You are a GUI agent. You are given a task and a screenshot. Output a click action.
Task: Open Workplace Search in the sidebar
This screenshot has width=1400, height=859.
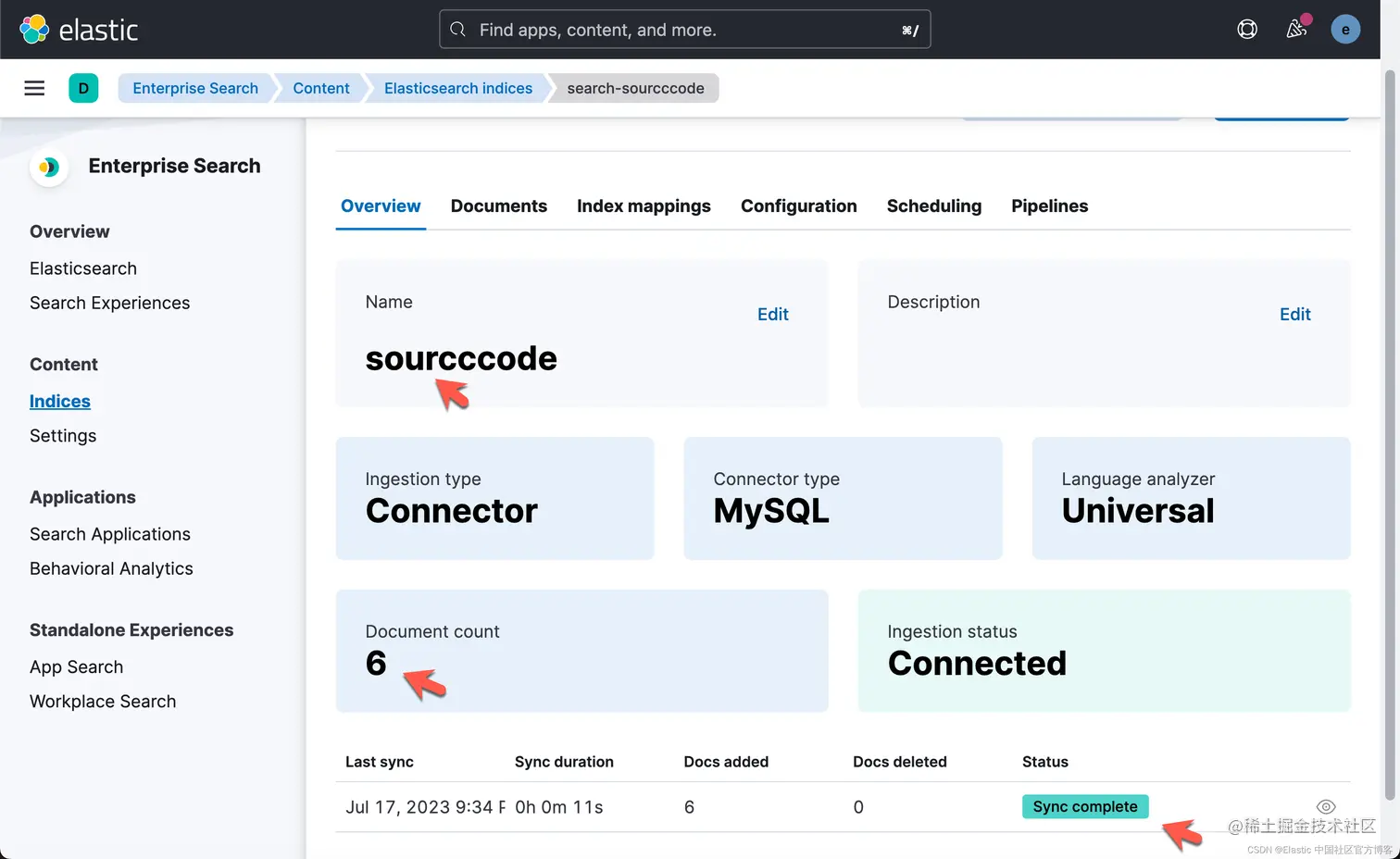(103, 701)
